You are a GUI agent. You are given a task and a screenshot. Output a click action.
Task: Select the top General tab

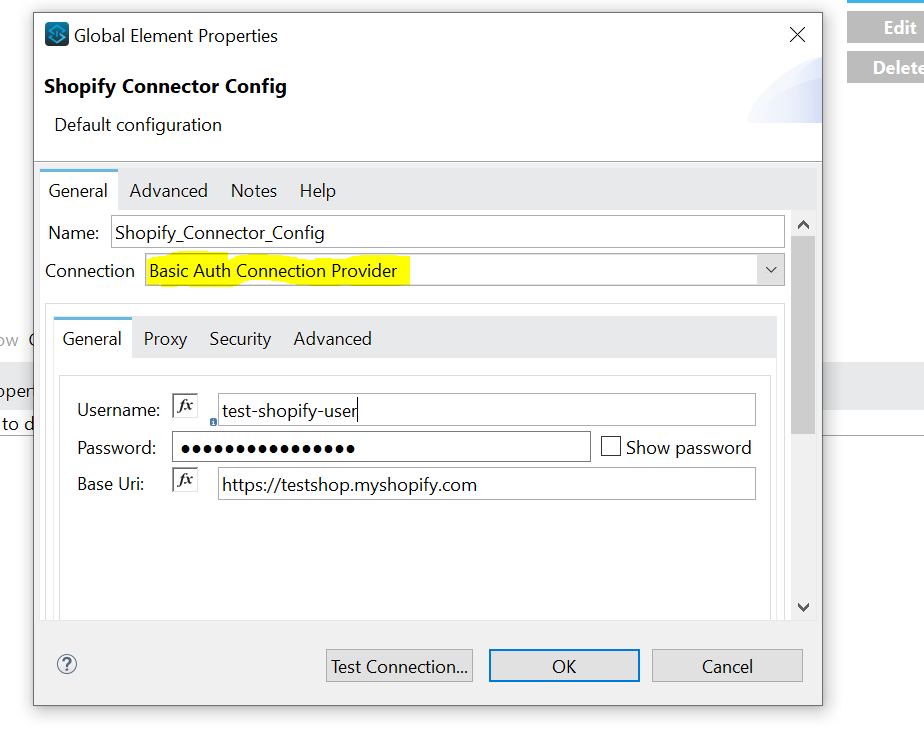click(78, 191)
